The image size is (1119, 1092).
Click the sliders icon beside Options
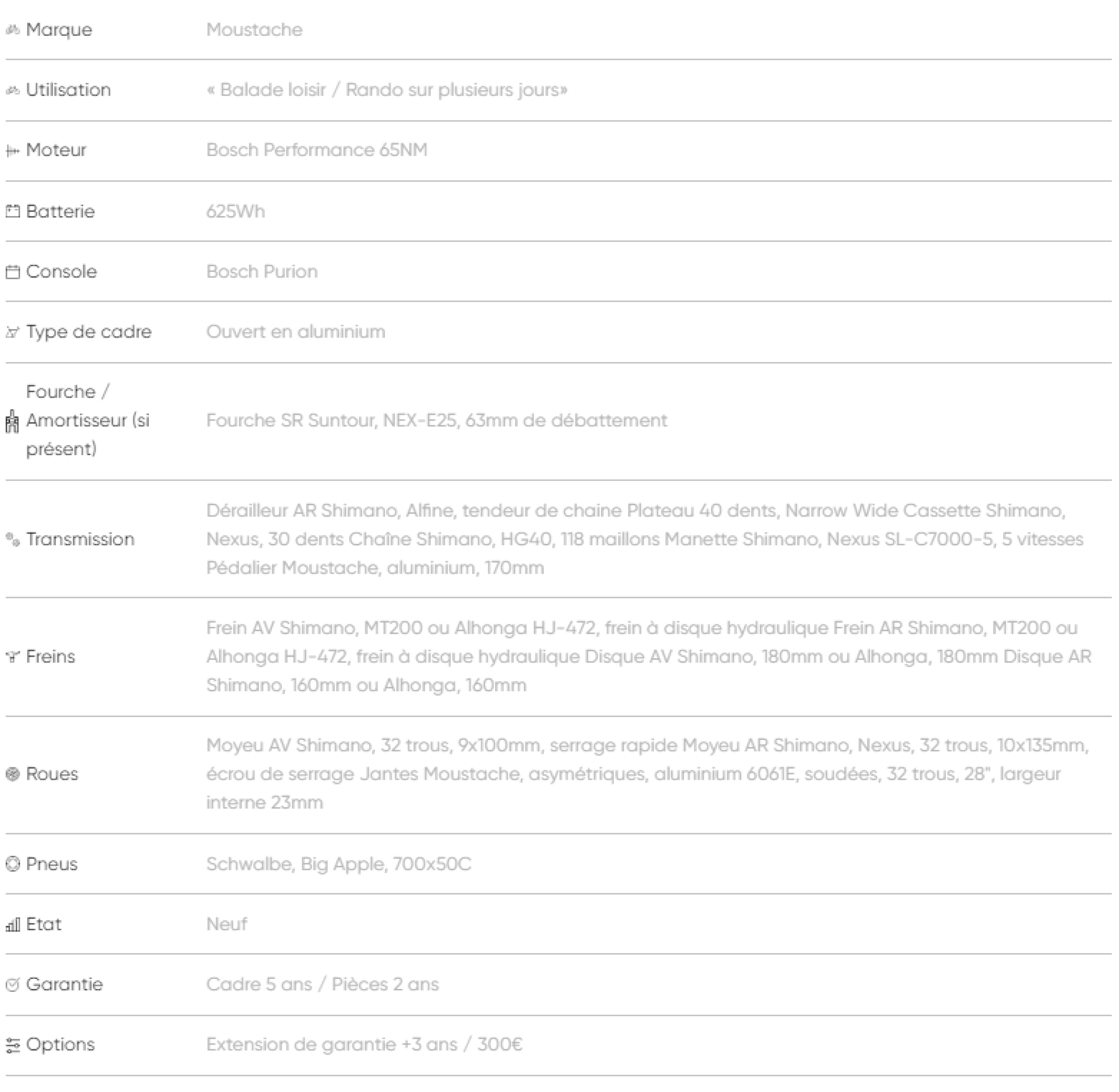coord(13,1046)
